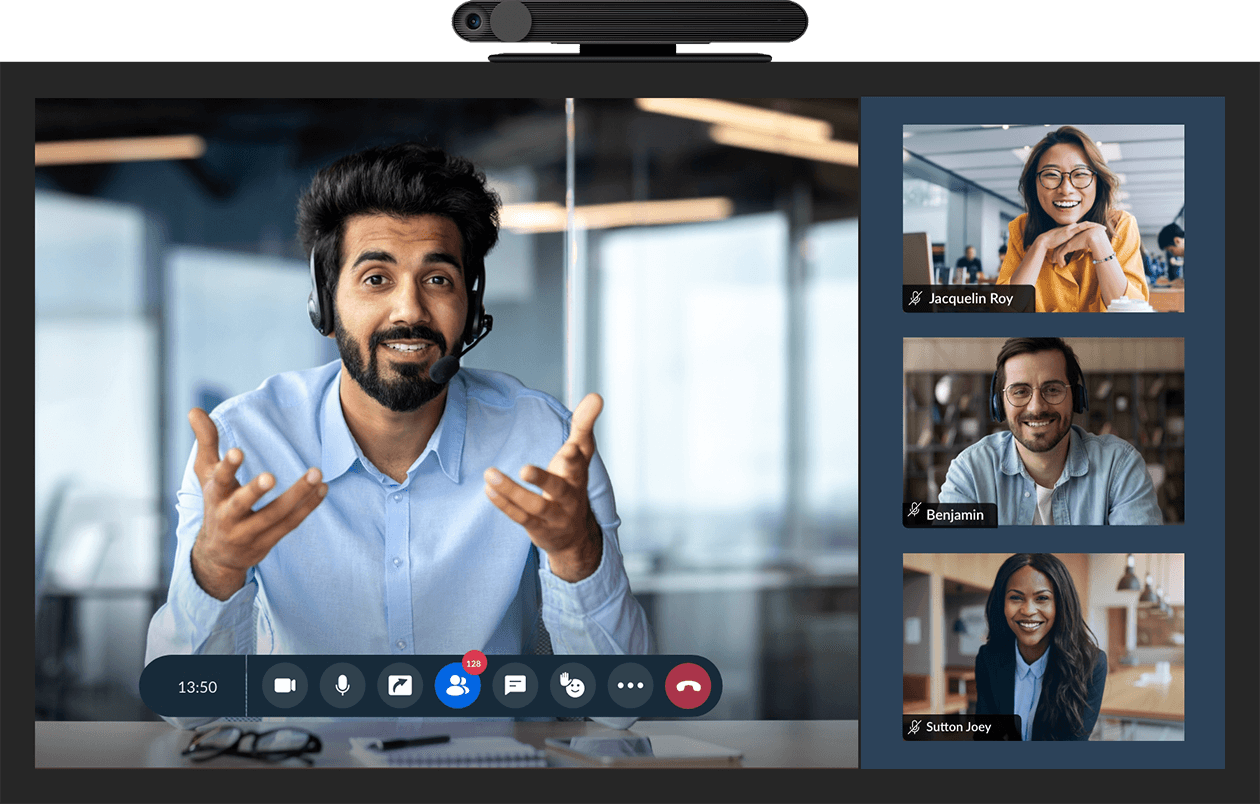The height and width of the screenshot is (804, 1260).
Task: Expand the three-dot more options menu
Action: click(630, 686)
